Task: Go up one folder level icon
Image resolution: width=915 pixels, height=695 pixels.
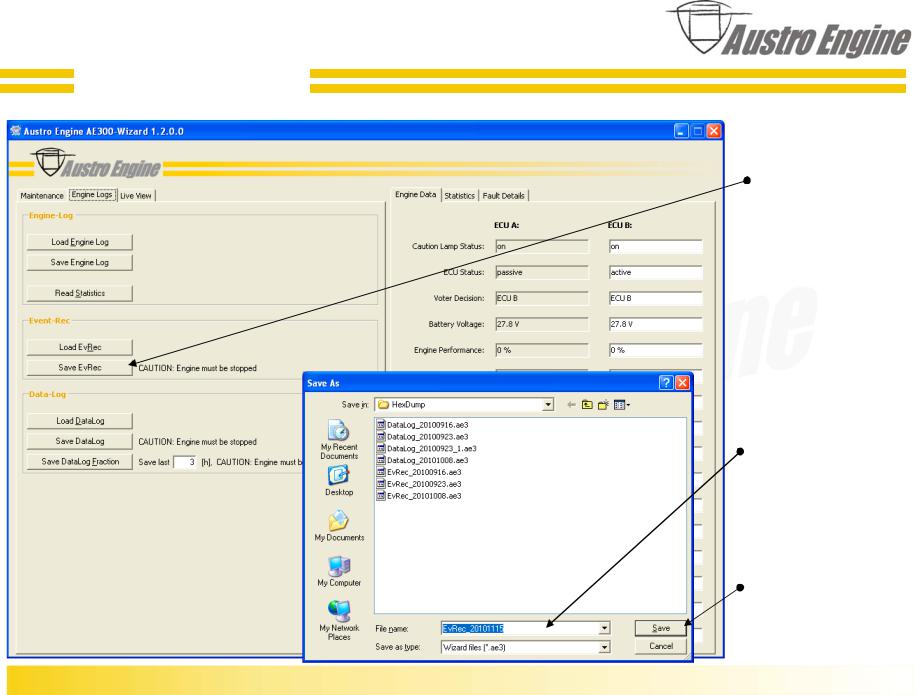Action: pyautogui.click(x=587, y=404)
